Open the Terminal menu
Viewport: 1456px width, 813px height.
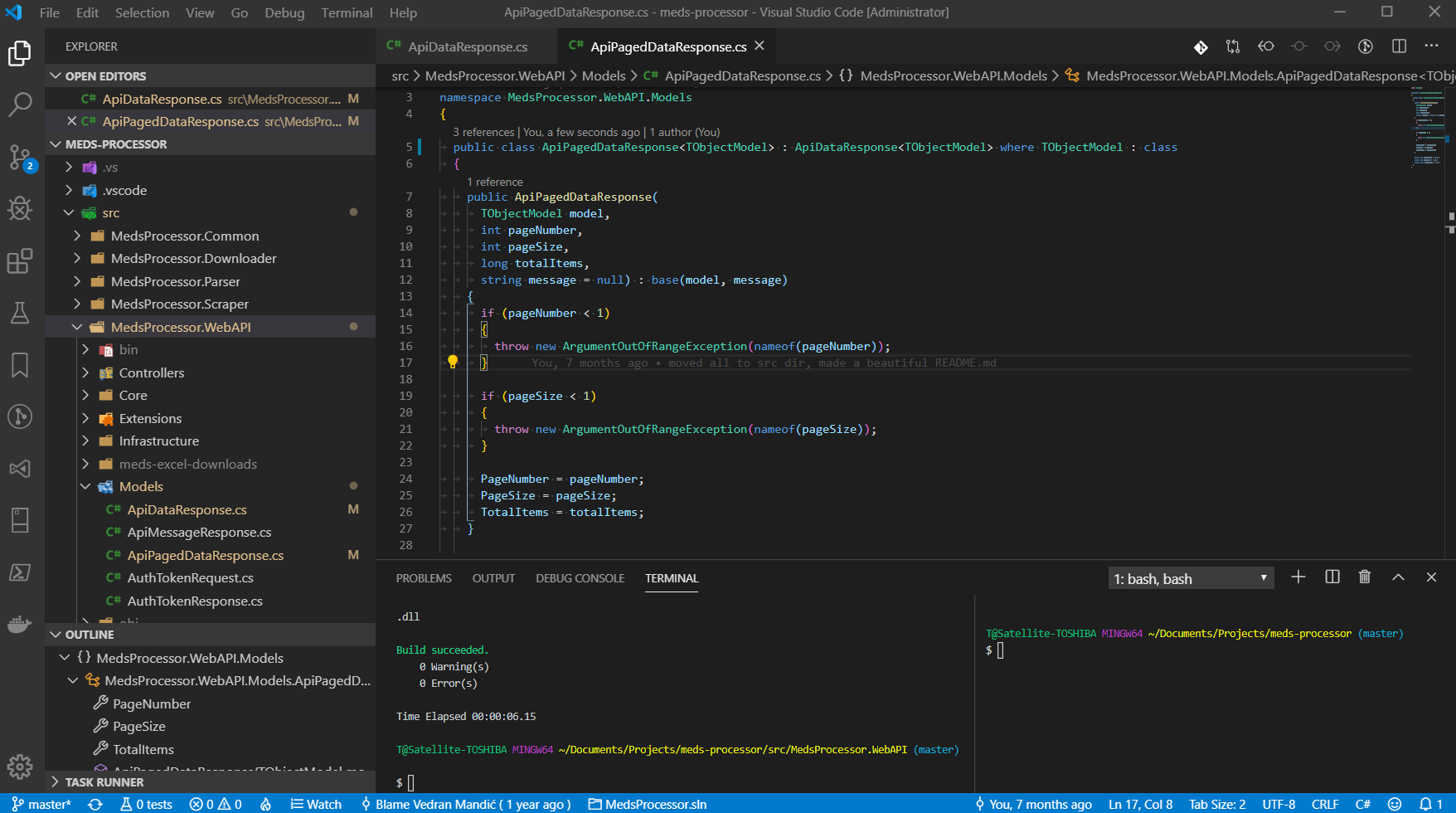tap(347, 12)
